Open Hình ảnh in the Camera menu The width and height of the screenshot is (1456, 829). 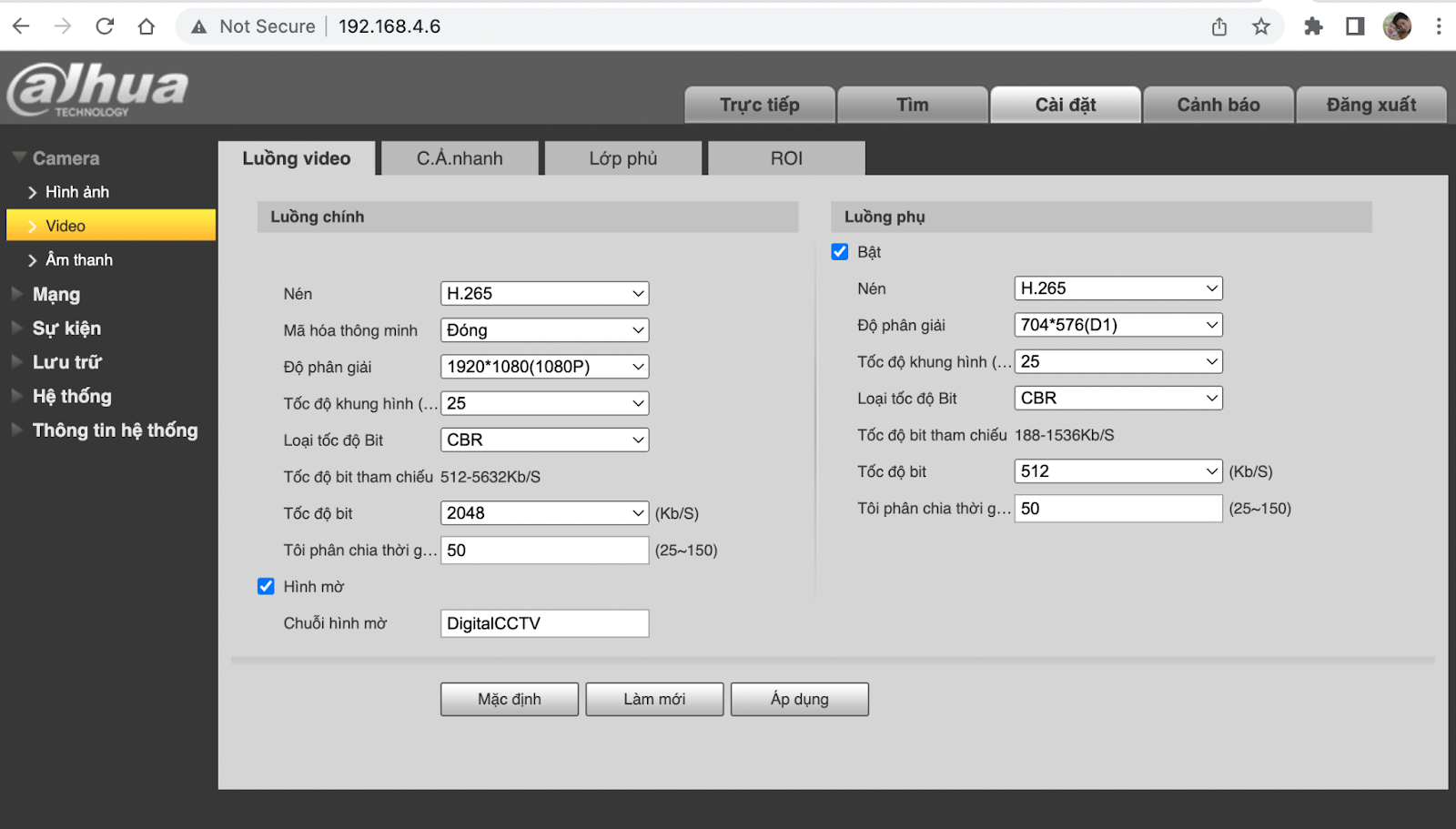click(77, 192)
